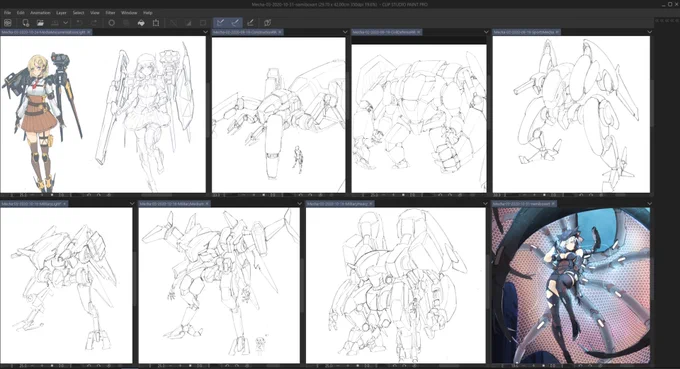Click the Open file folder icon
680x369 pixels.
pos(40,23)
